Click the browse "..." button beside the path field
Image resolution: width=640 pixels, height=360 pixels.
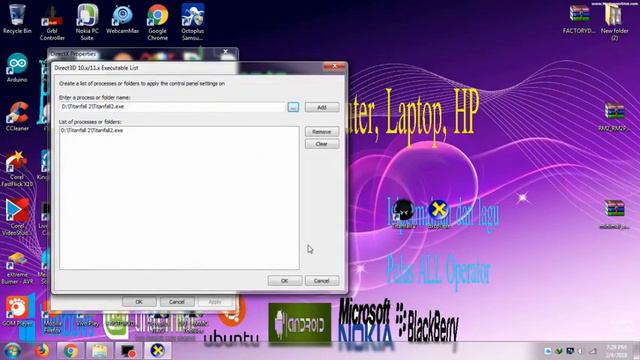(x=293, y=107)
